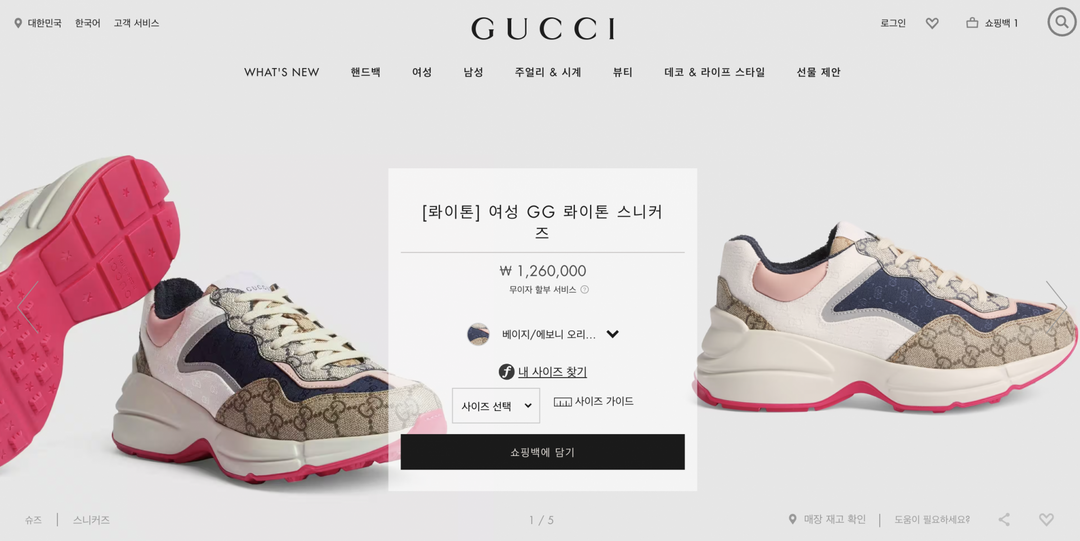Expand the 베이지/에보니 color dropdown arrow

tap(612, 334)
